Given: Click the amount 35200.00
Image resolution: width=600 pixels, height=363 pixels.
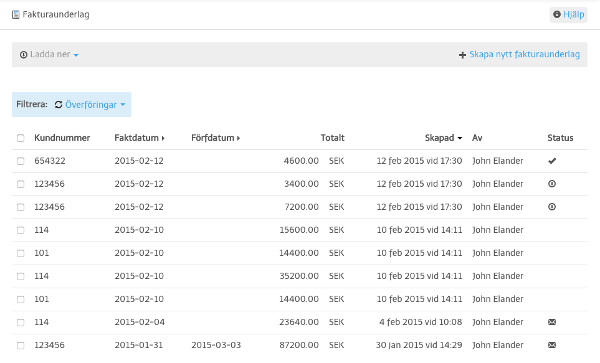Looking at the screenshot, I should click(x=299, y=276).
